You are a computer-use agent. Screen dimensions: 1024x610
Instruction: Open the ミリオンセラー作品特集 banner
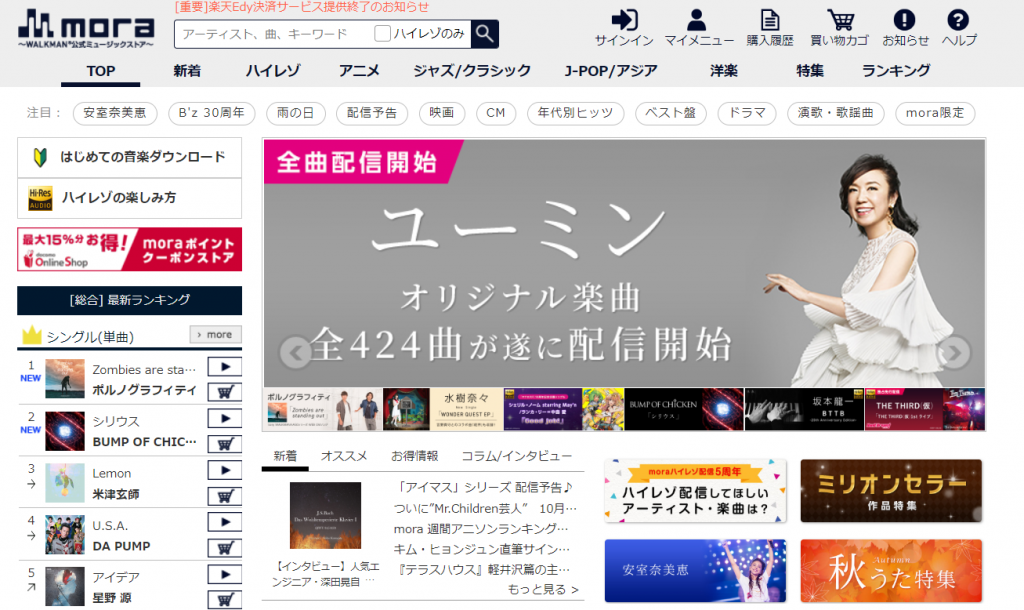pyautogui.click(x=891, y=490)
